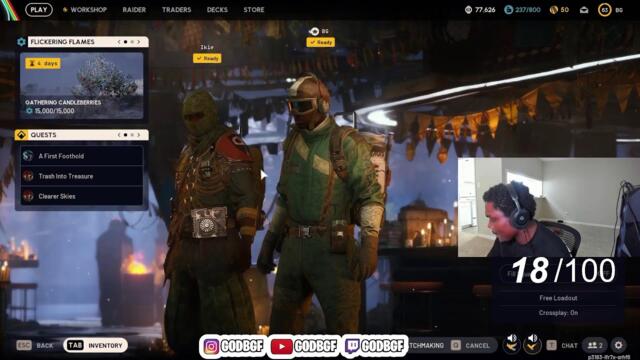Click the level 63 player badge
Screen dimensions: 640x360
(604, 10)
